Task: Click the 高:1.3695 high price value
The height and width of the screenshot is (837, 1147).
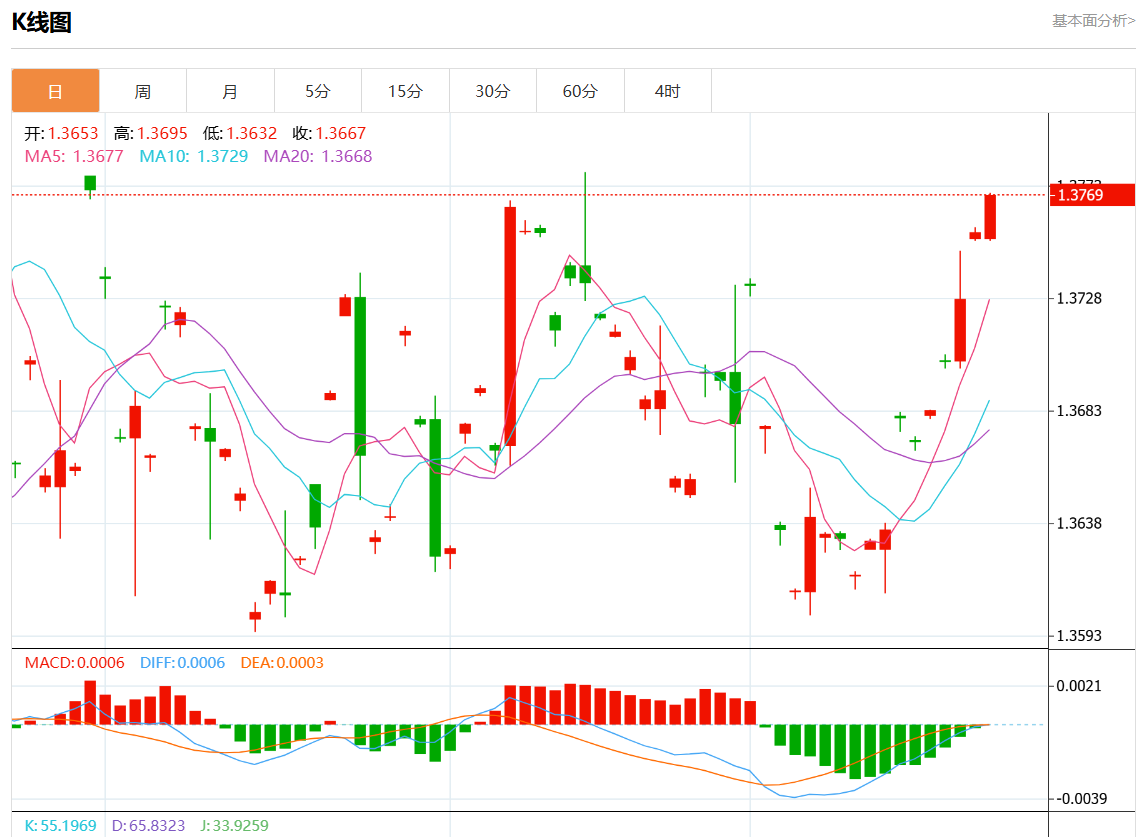Action: tap(151, 133)
